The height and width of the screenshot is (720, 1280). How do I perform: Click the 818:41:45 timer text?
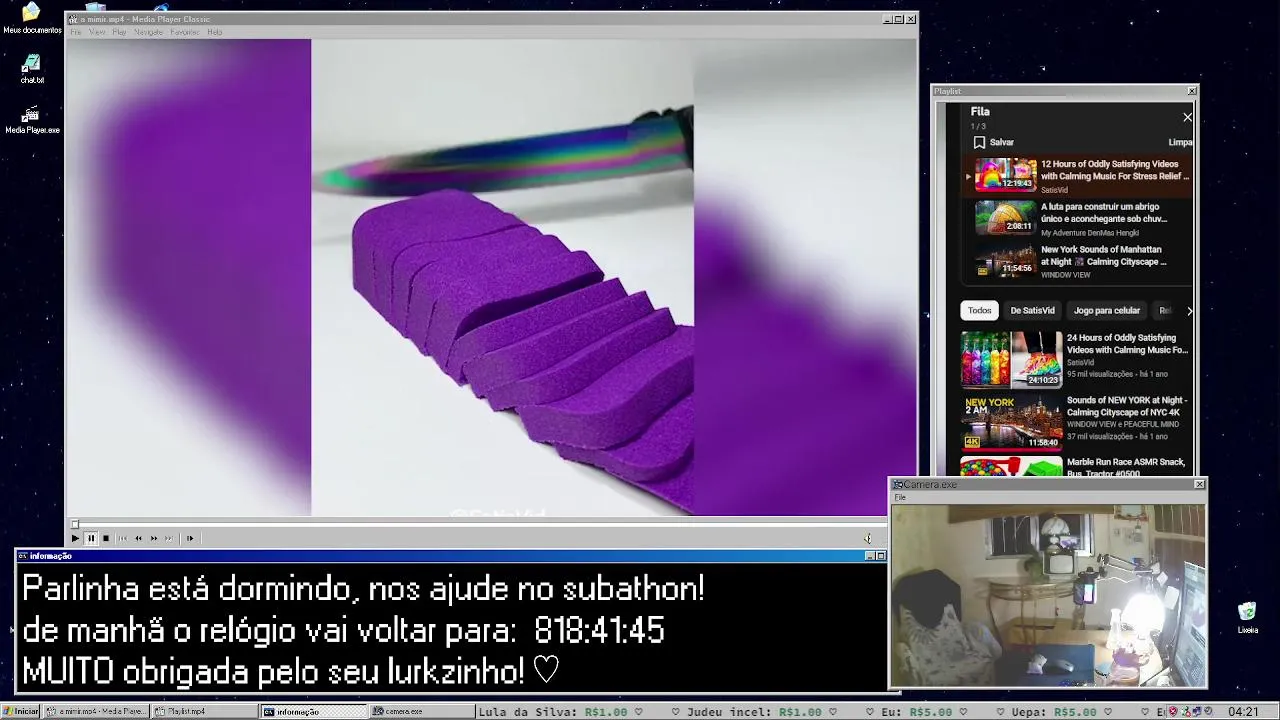[x=599, y=630]
